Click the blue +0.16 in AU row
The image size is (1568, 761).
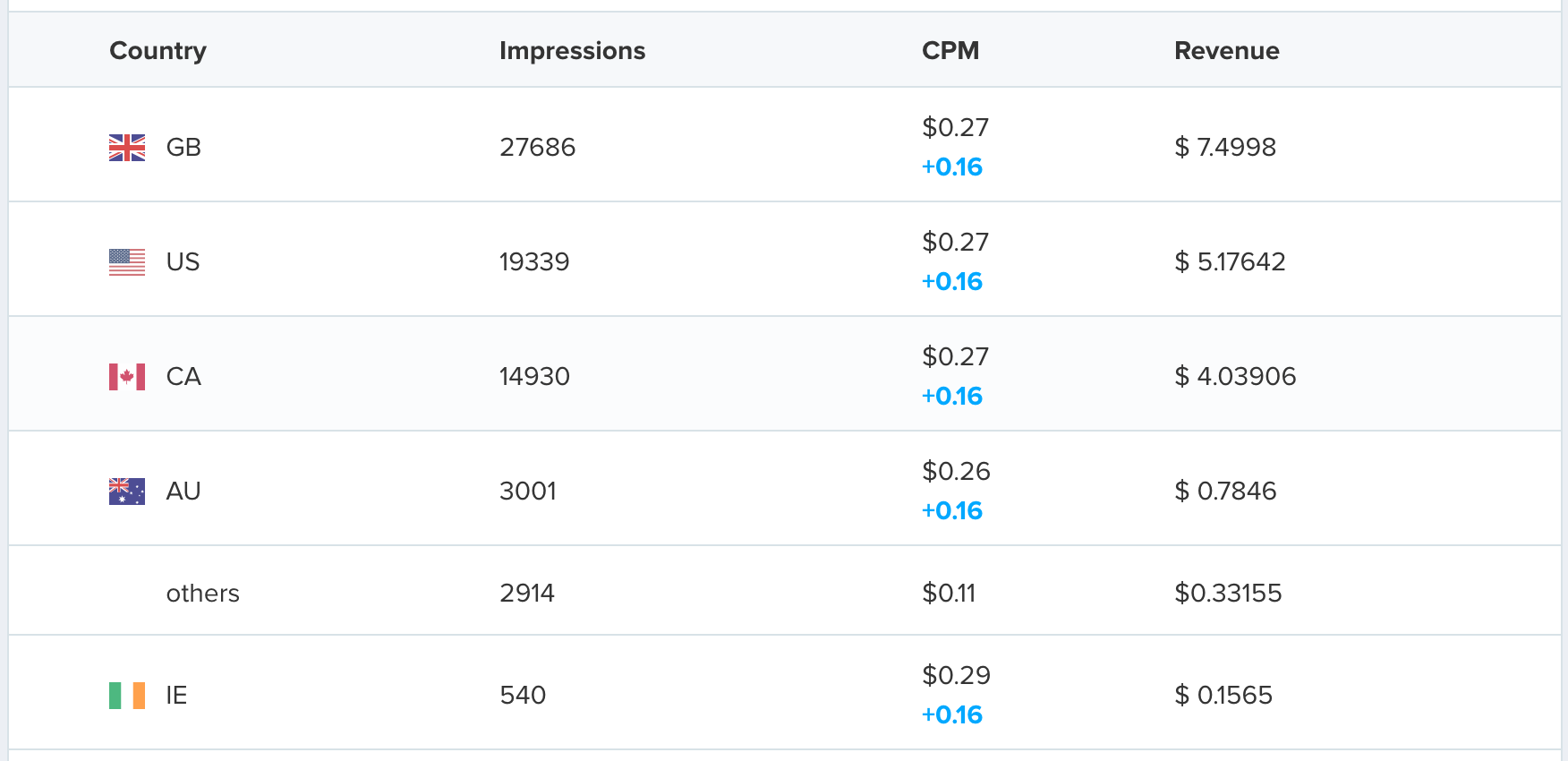pyautogui.click(x=951, y=510)
